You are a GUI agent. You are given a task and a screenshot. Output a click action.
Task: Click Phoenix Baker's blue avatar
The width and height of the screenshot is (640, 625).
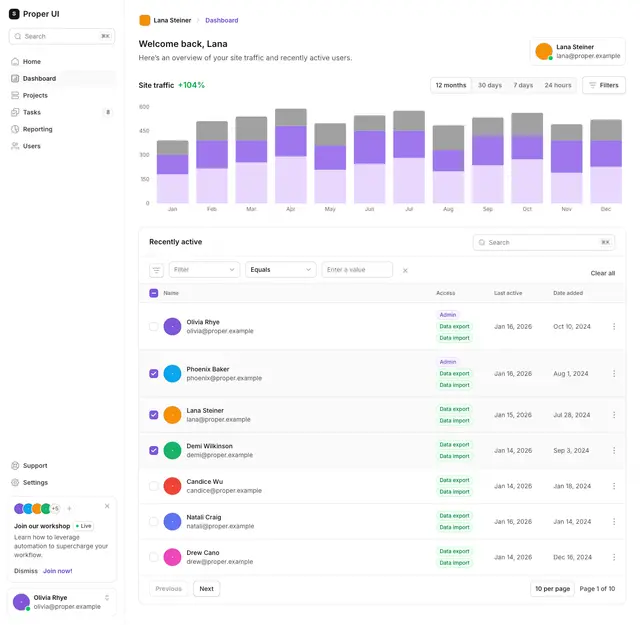(x=172, y=374)
